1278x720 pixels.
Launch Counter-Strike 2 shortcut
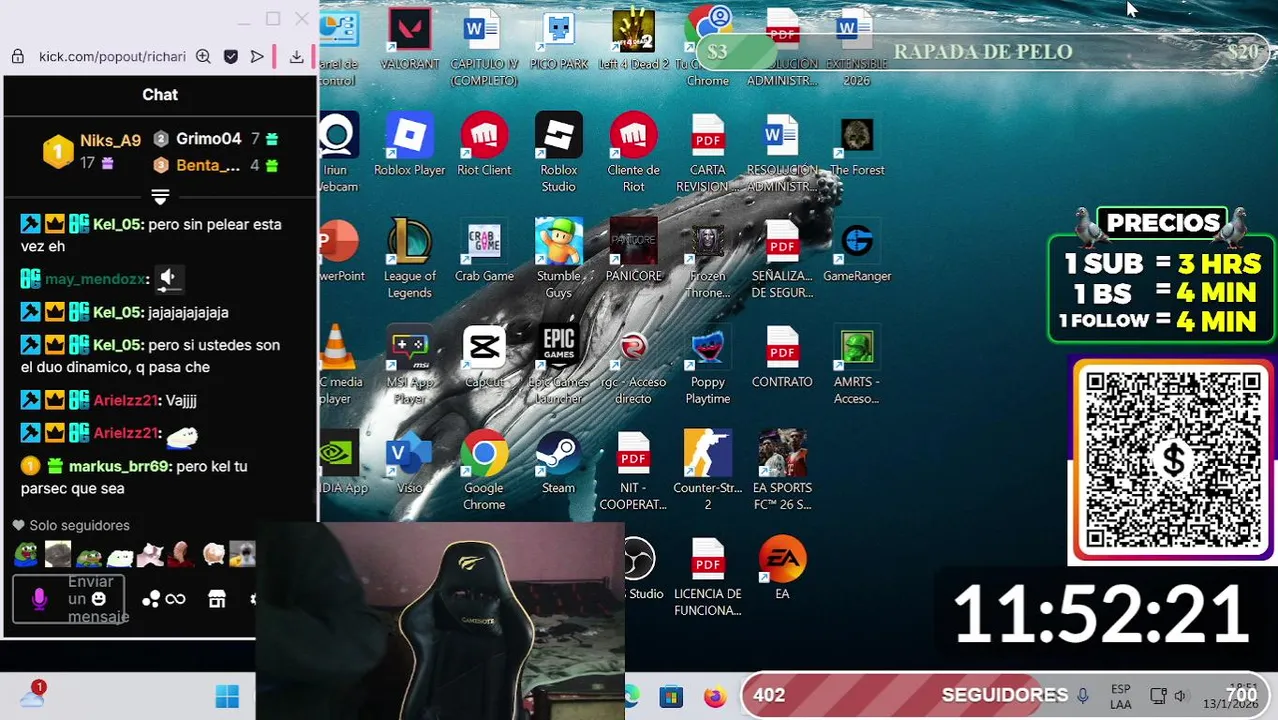(x=708, y=472)
